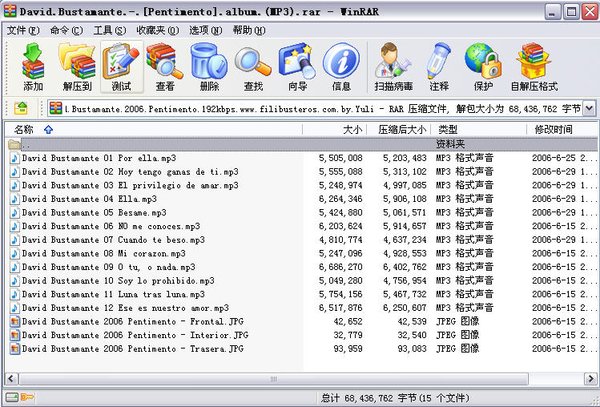Click the image icon of Interior.JPG
600x407 pixels.
pos(15,335)
